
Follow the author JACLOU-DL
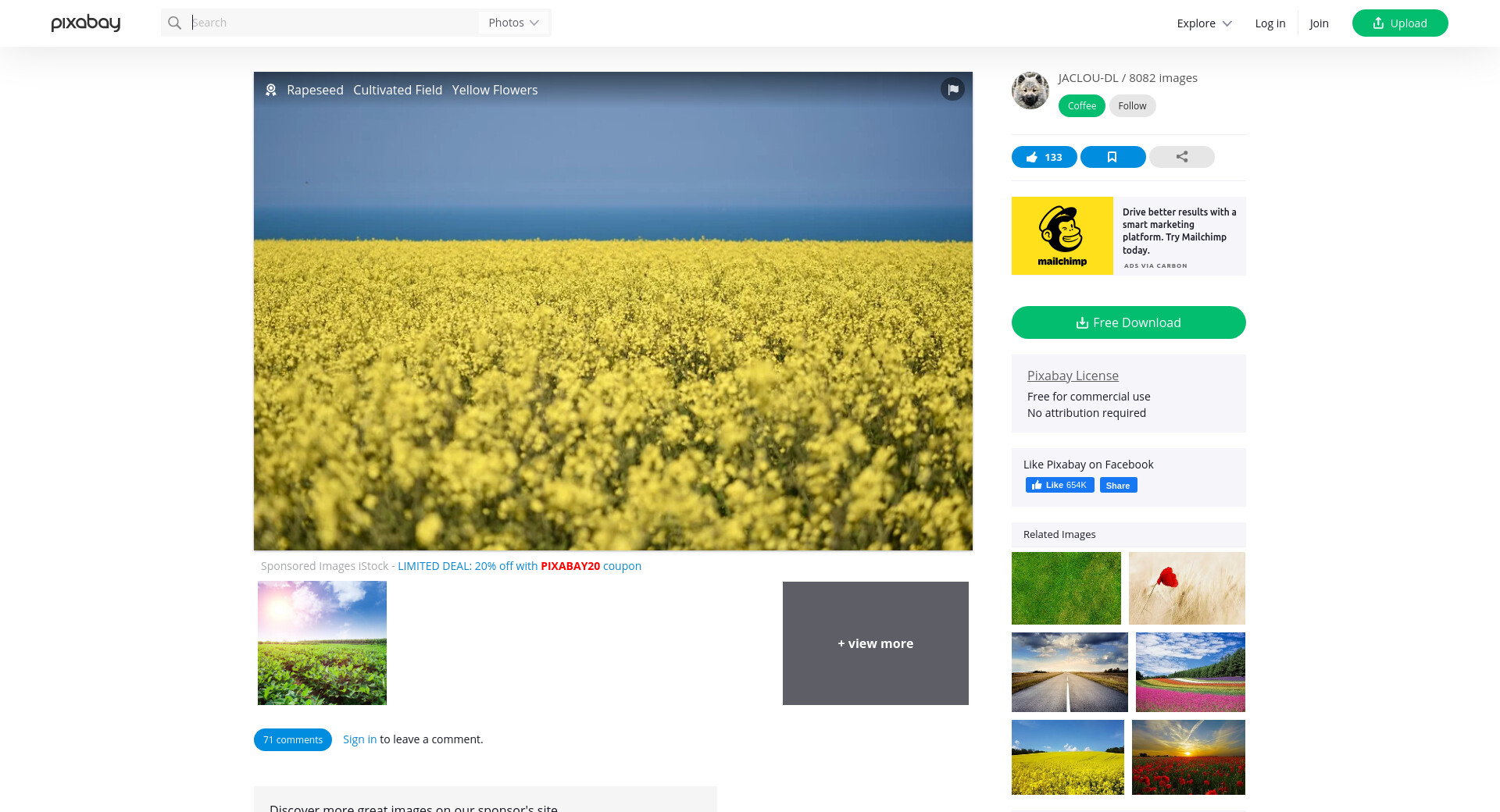pos(1132,105)
